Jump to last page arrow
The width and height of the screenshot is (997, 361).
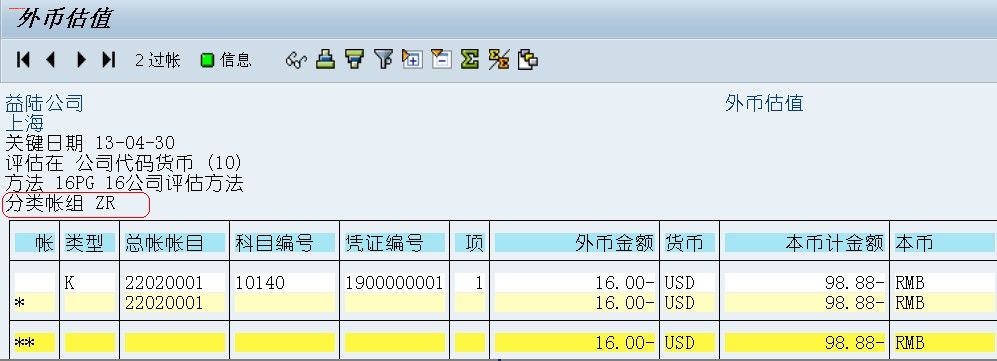click(x=109, y=60)
